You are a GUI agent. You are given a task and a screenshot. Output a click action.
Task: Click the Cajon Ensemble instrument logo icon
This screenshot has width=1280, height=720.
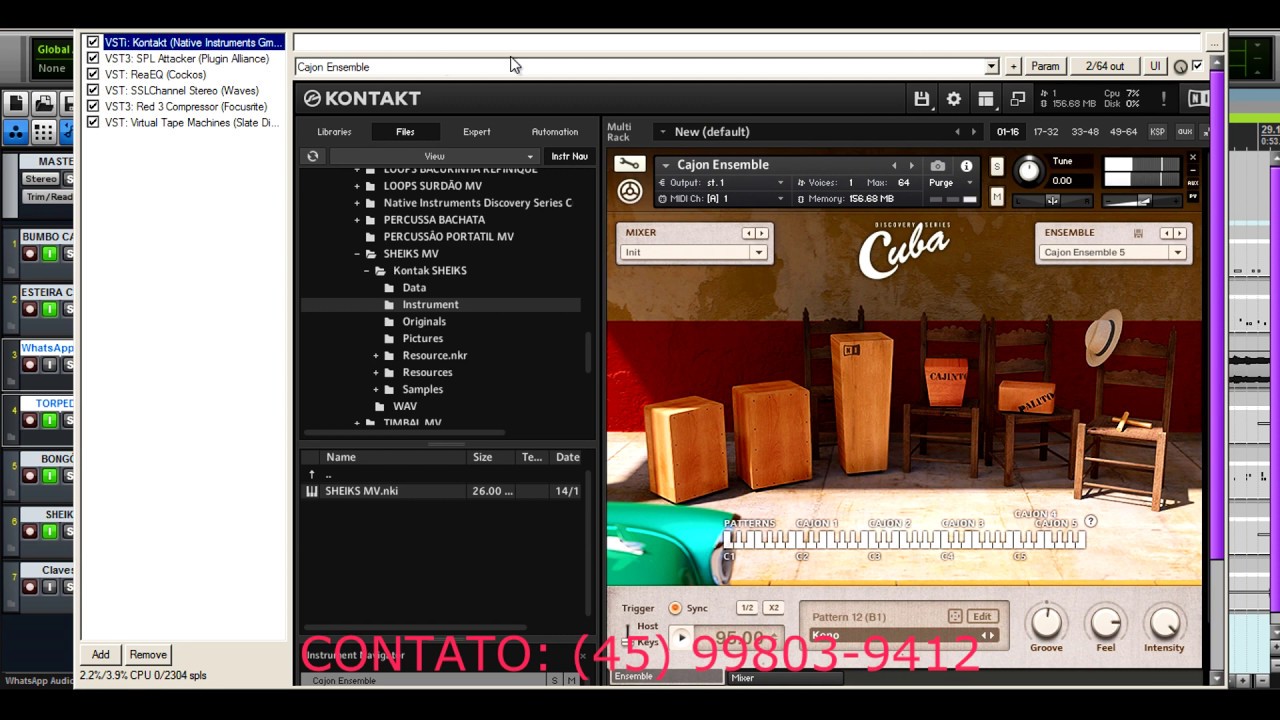coord(629,191)
